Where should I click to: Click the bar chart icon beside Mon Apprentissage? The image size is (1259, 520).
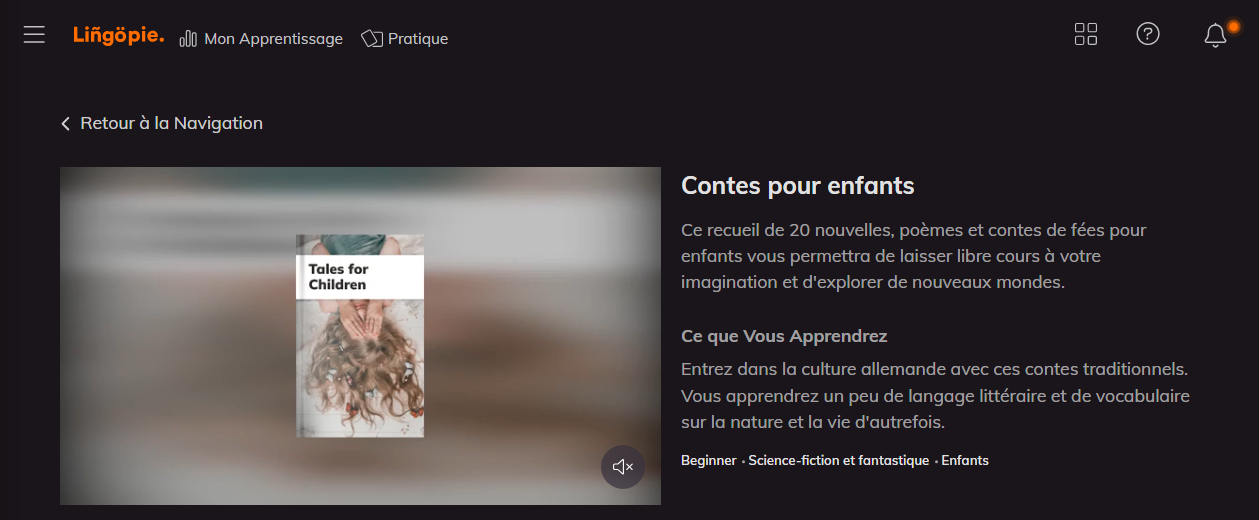[188, 39]
